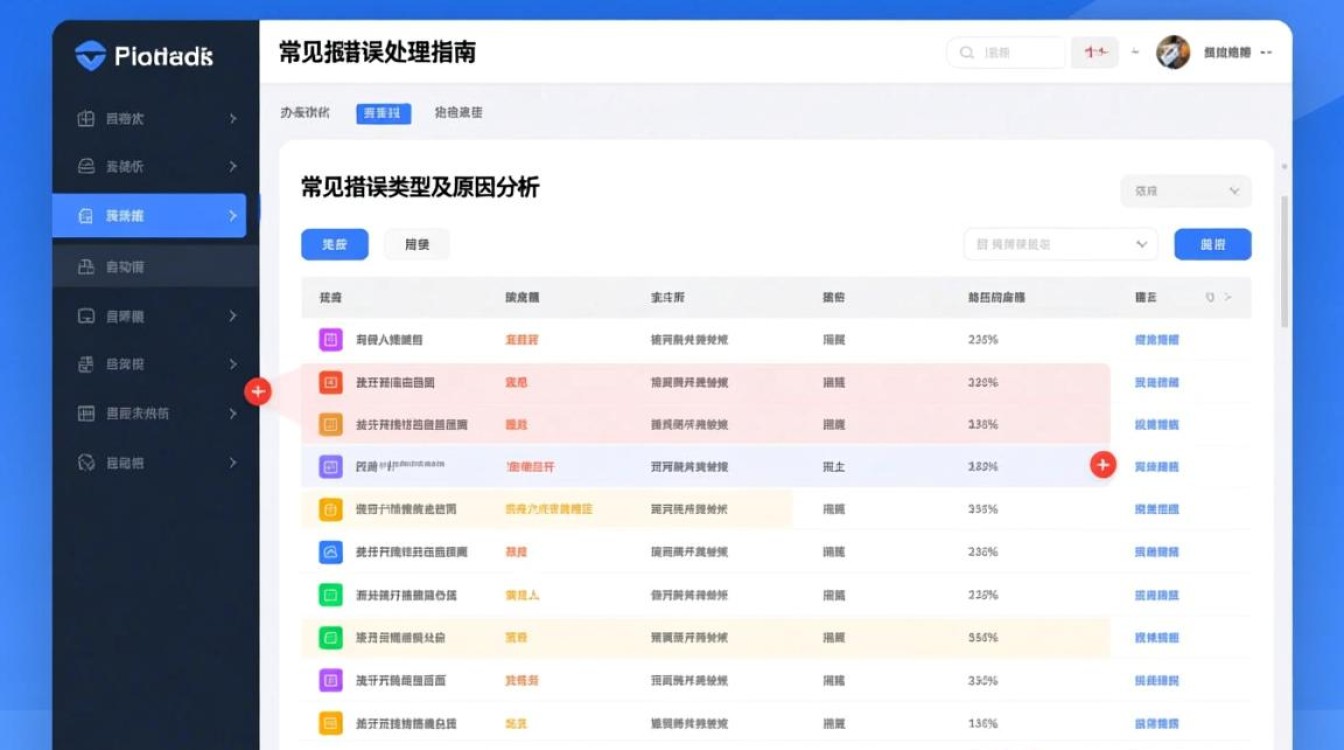This screenshot has width=1344, height=750.
Task: Click the 138% value in the table
Action: click(983, 425)
